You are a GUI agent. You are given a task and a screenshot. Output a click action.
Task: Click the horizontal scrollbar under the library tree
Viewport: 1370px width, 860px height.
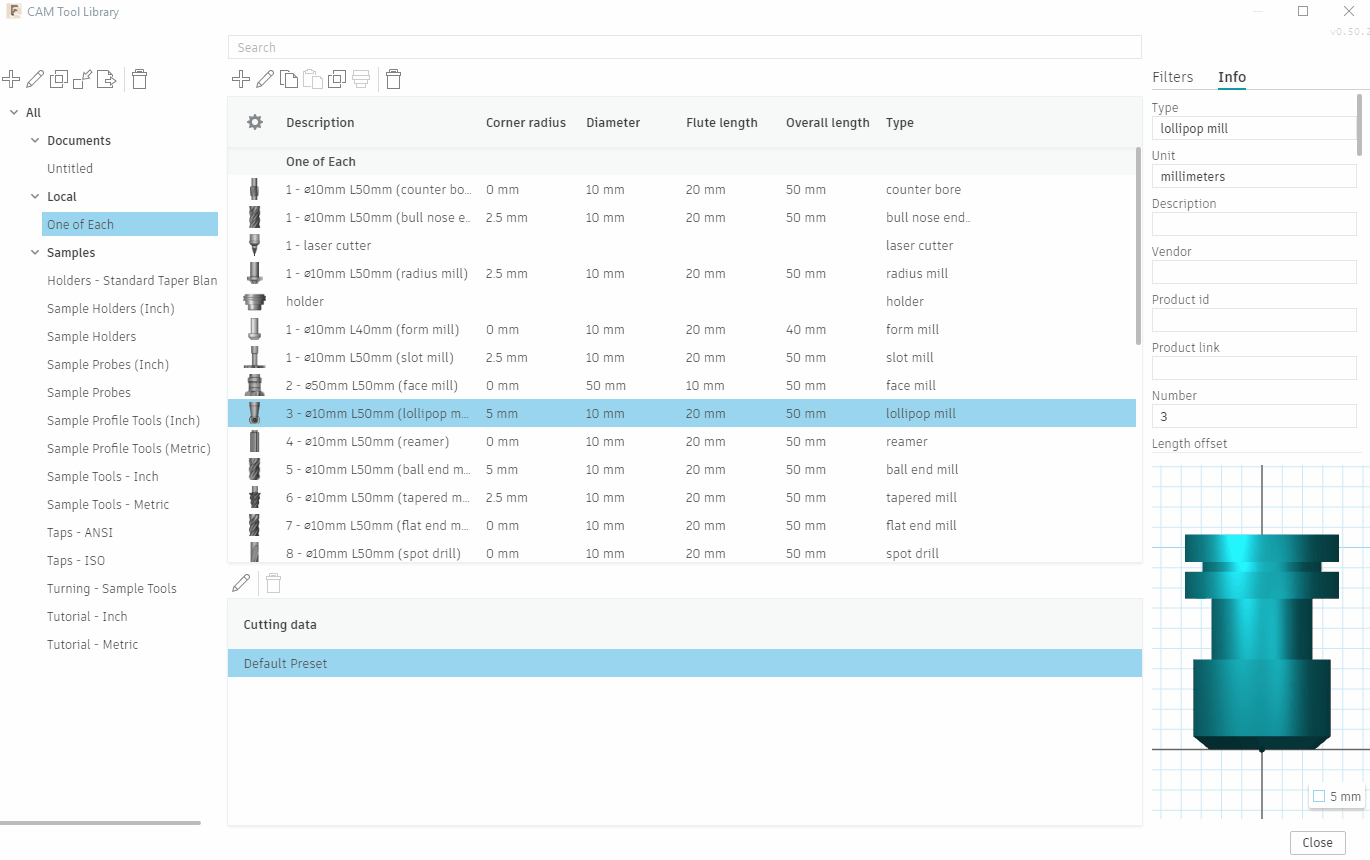coord(100,823)
